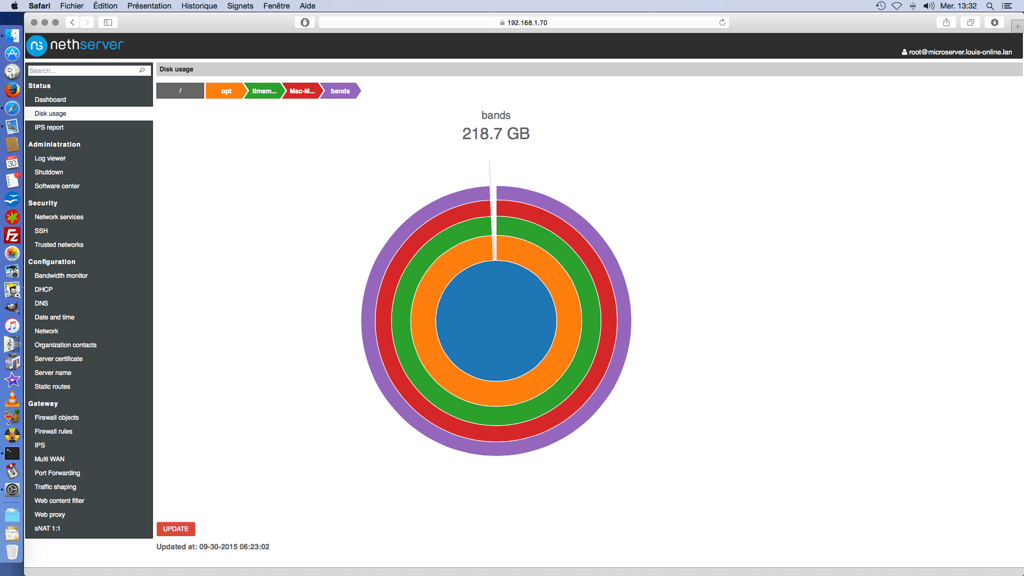
Task: Click the search magnifier icon in sidebar
Action: [x=142, y=71]
